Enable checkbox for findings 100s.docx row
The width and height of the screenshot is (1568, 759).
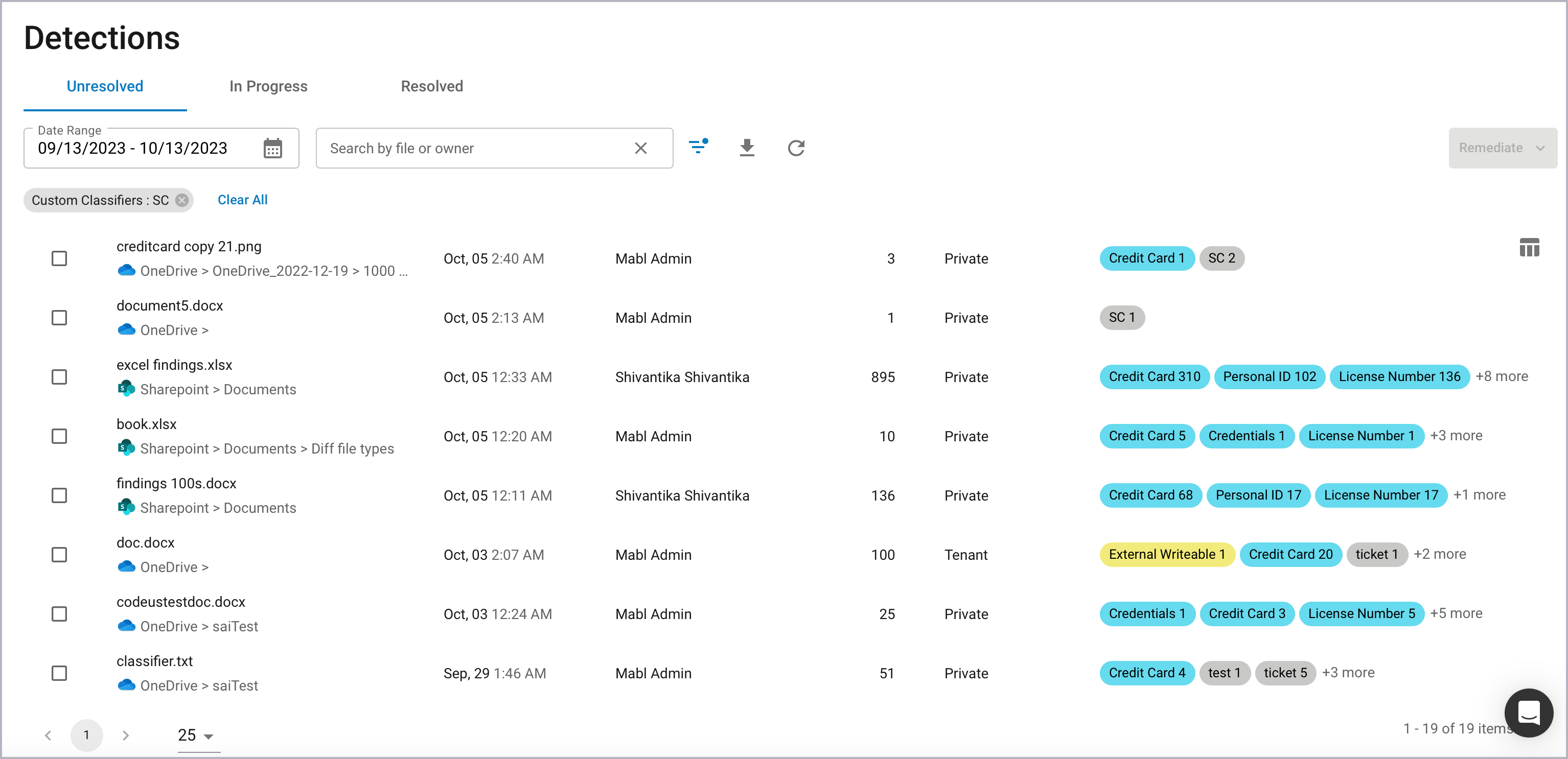[x=61, y=496]
